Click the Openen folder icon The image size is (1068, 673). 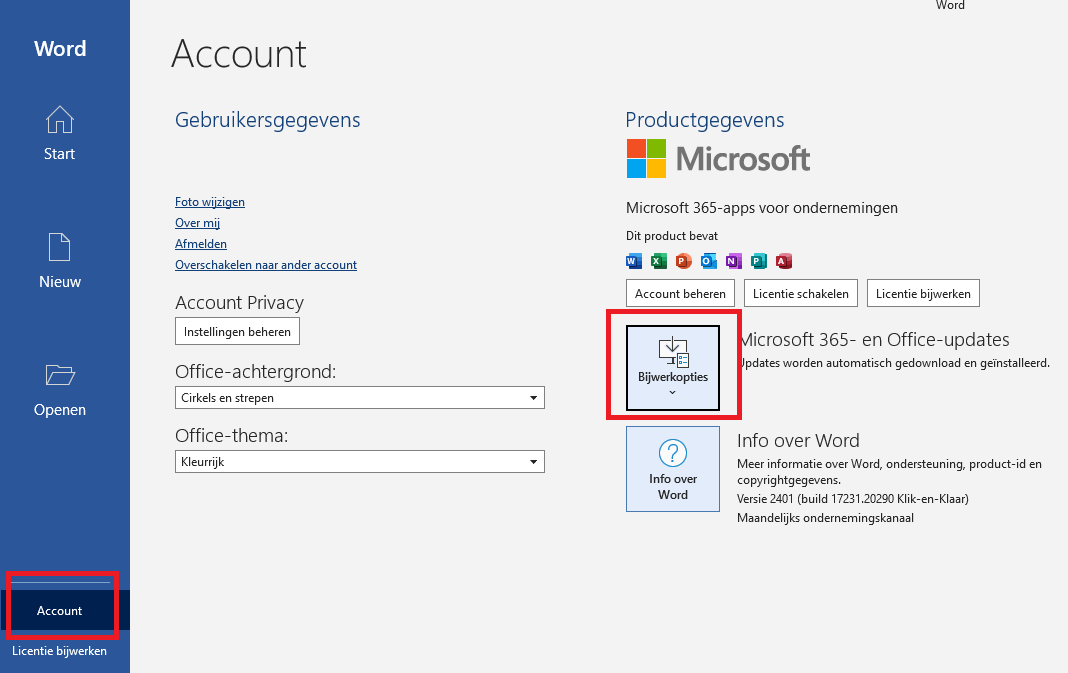coord(60,375)
